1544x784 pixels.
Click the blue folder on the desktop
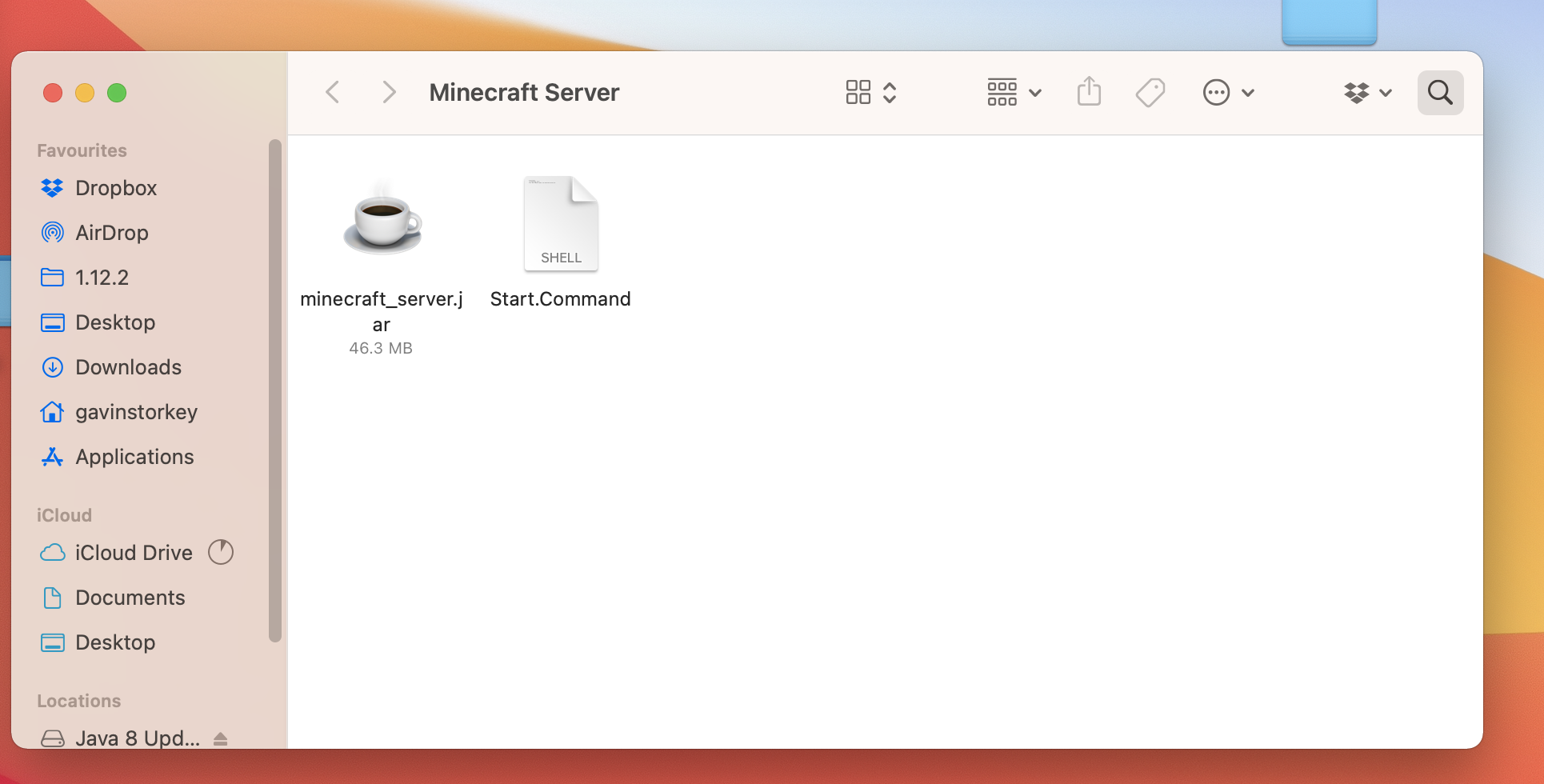tap(1329, 22)
